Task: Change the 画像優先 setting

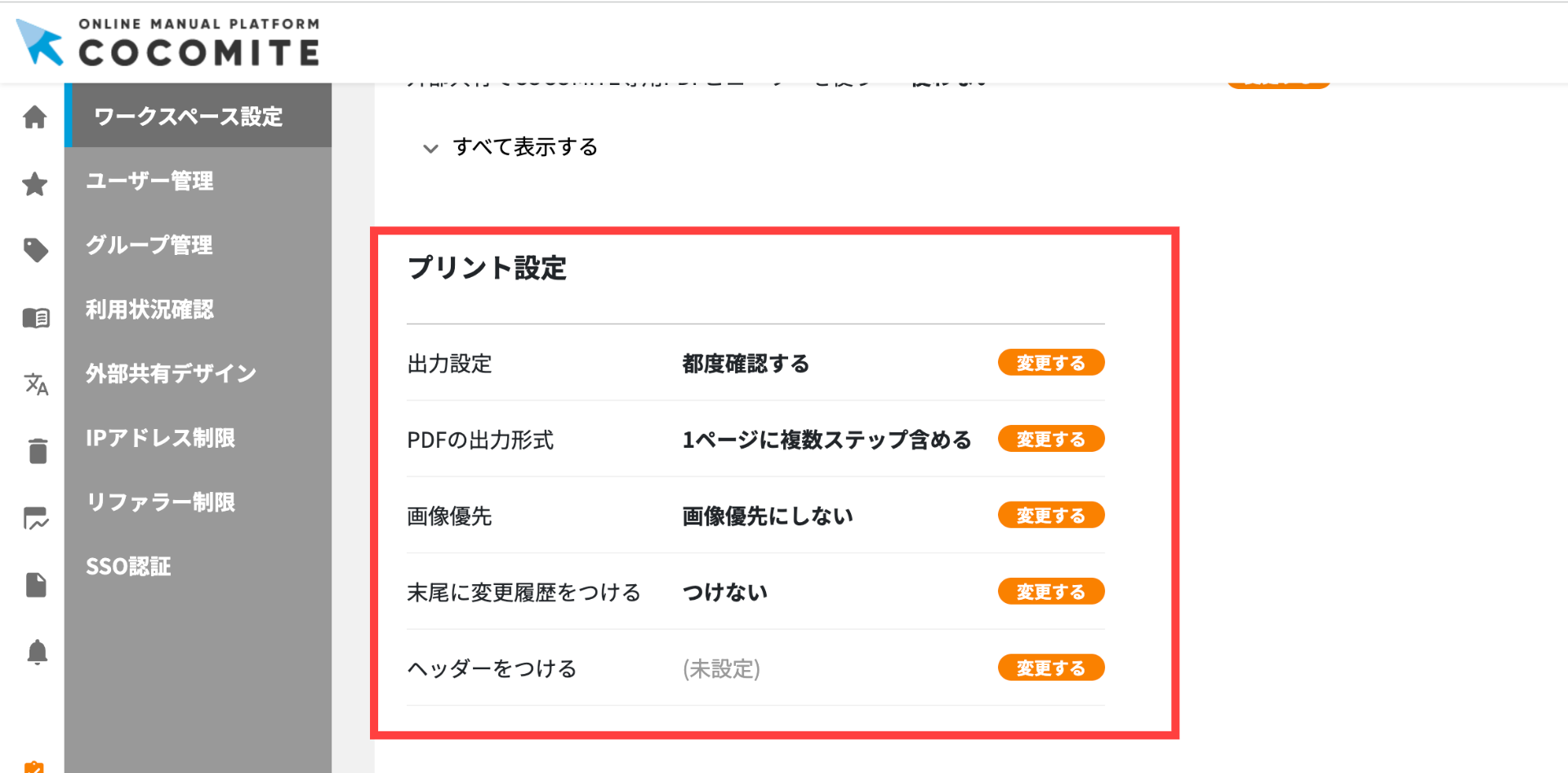Action: pyautogui.click(x=1050, y=516)
